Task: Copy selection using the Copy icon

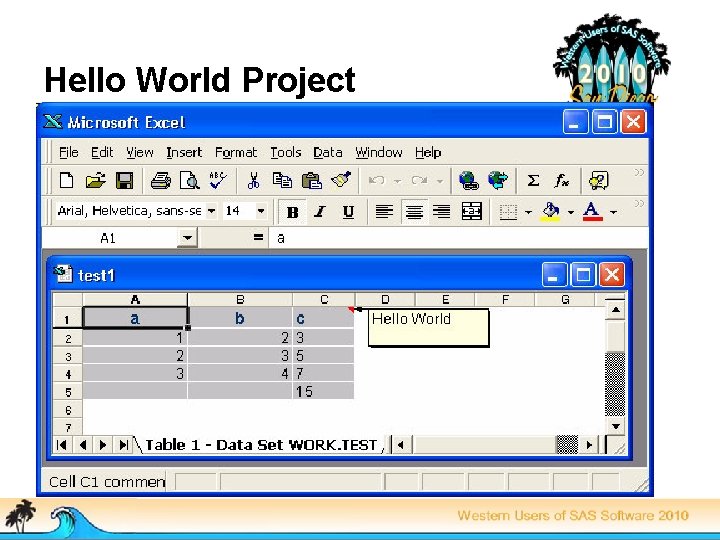Action: pyautogui.click(x=282, y=180)
